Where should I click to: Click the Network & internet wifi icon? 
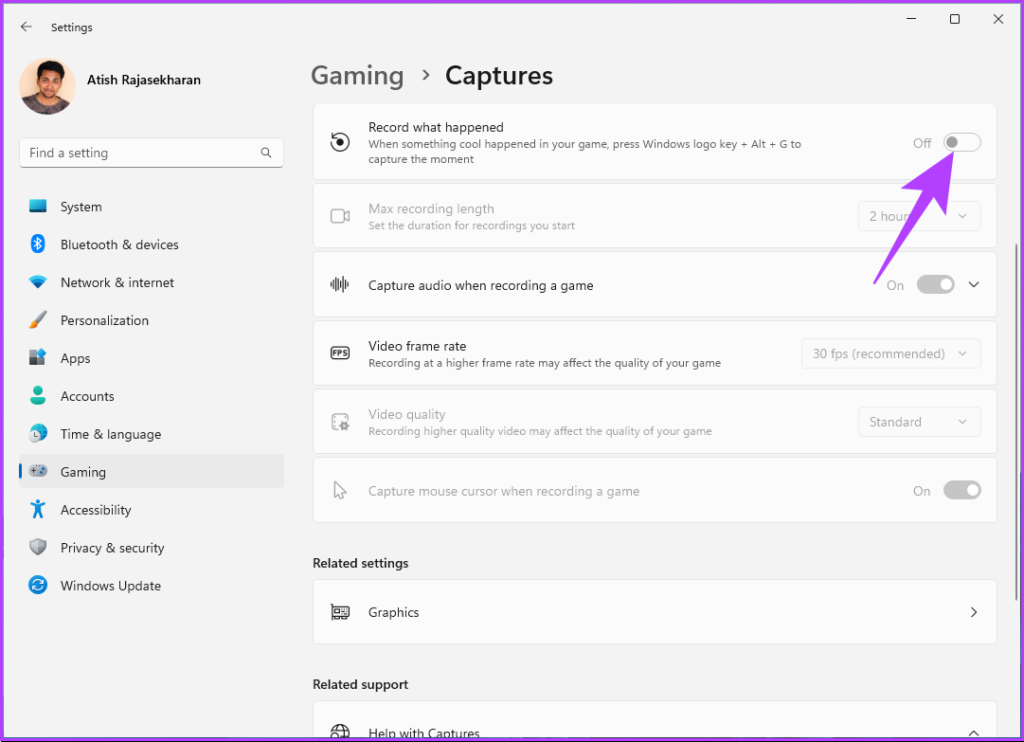[x=38, y=283]
